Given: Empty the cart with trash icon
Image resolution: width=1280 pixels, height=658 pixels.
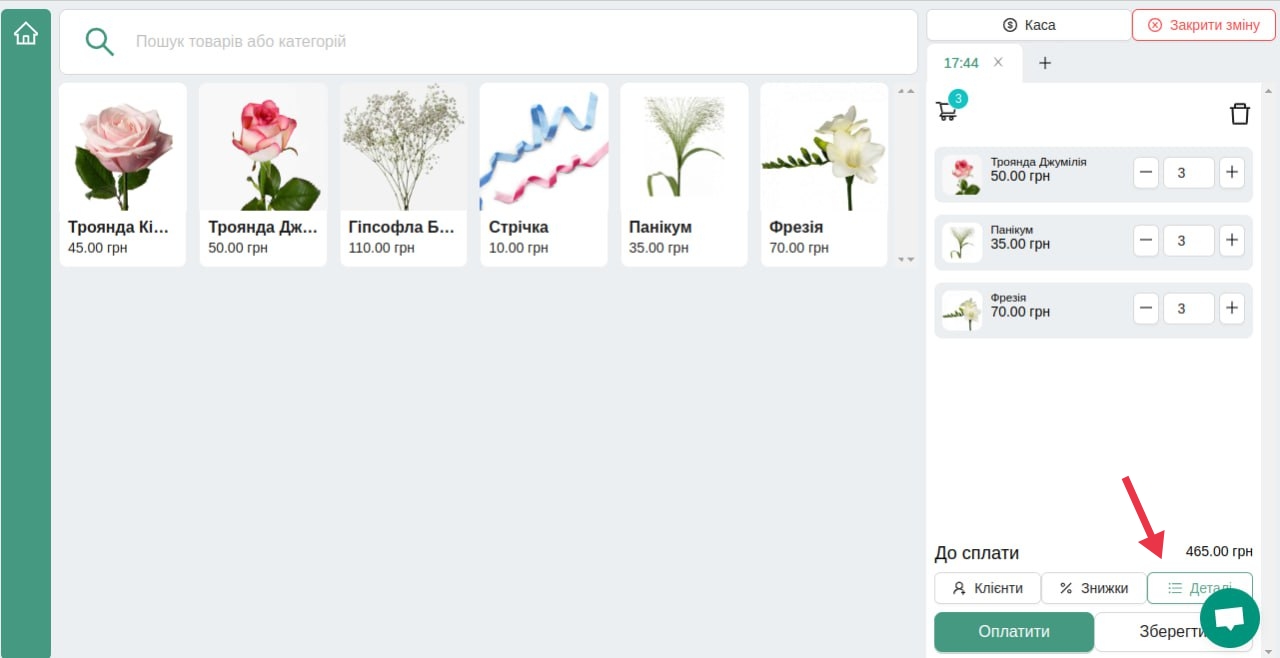Looking at the screenshot, I should 1240,113.
